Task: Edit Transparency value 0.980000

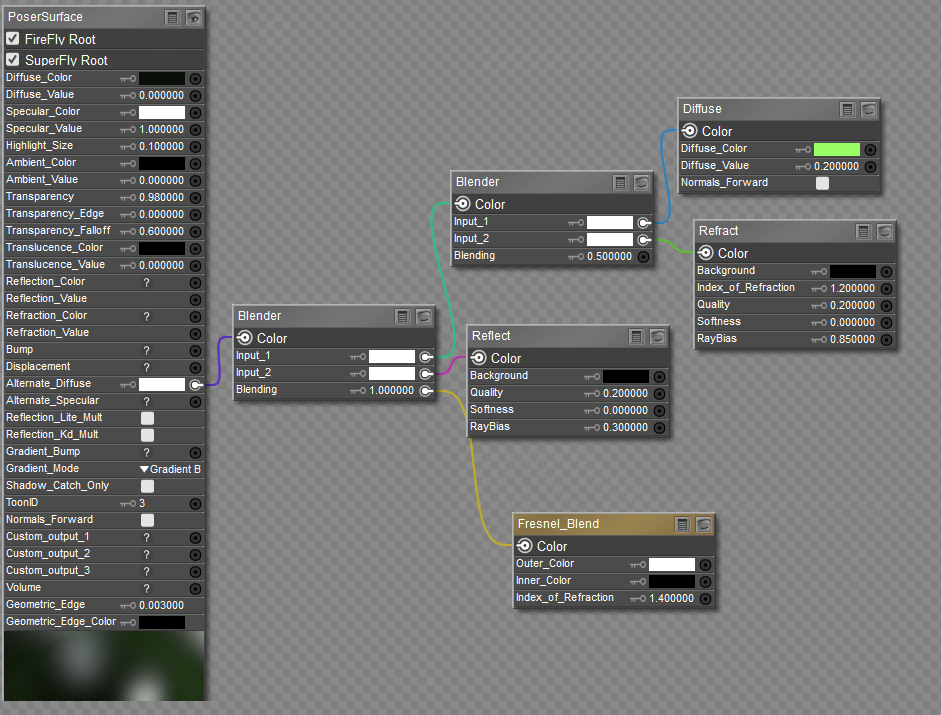Action: [x=161, y=198]
